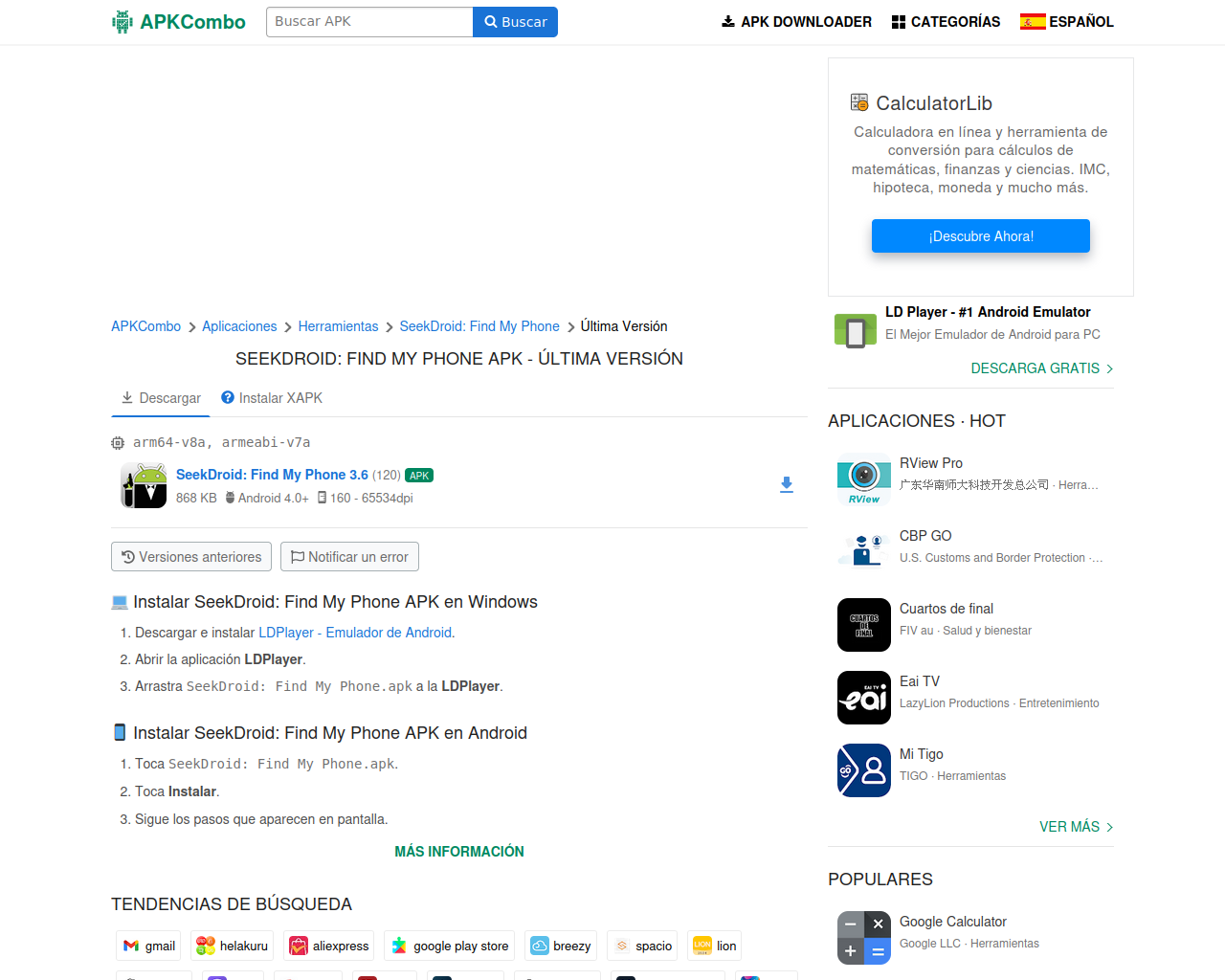Select the breezy trending search chip
This screenshot has width=1225, height=980.
(x=560, y=946)
